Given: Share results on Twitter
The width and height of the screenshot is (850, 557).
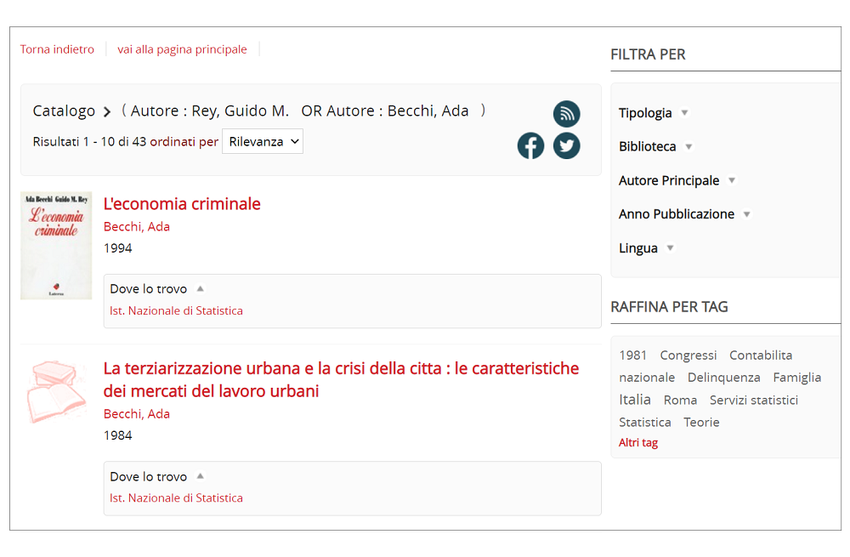Looking at the screenshot, I should [567, 146].
